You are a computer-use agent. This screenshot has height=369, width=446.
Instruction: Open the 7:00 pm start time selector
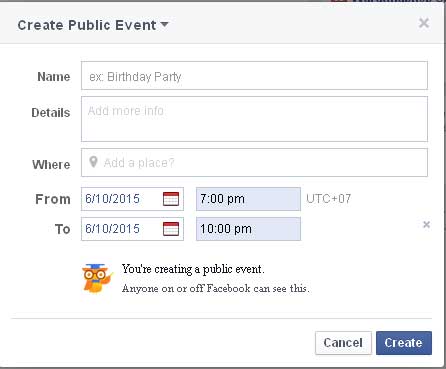[x=248, y=199]
